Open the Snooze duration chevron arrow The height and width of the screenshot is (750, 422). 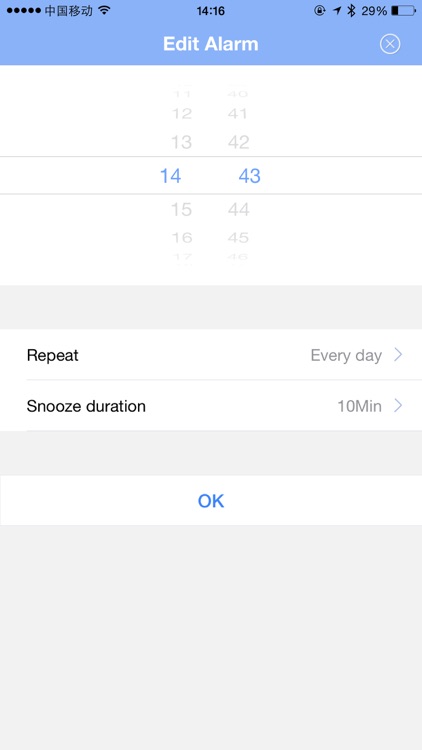tap(398, 406)
